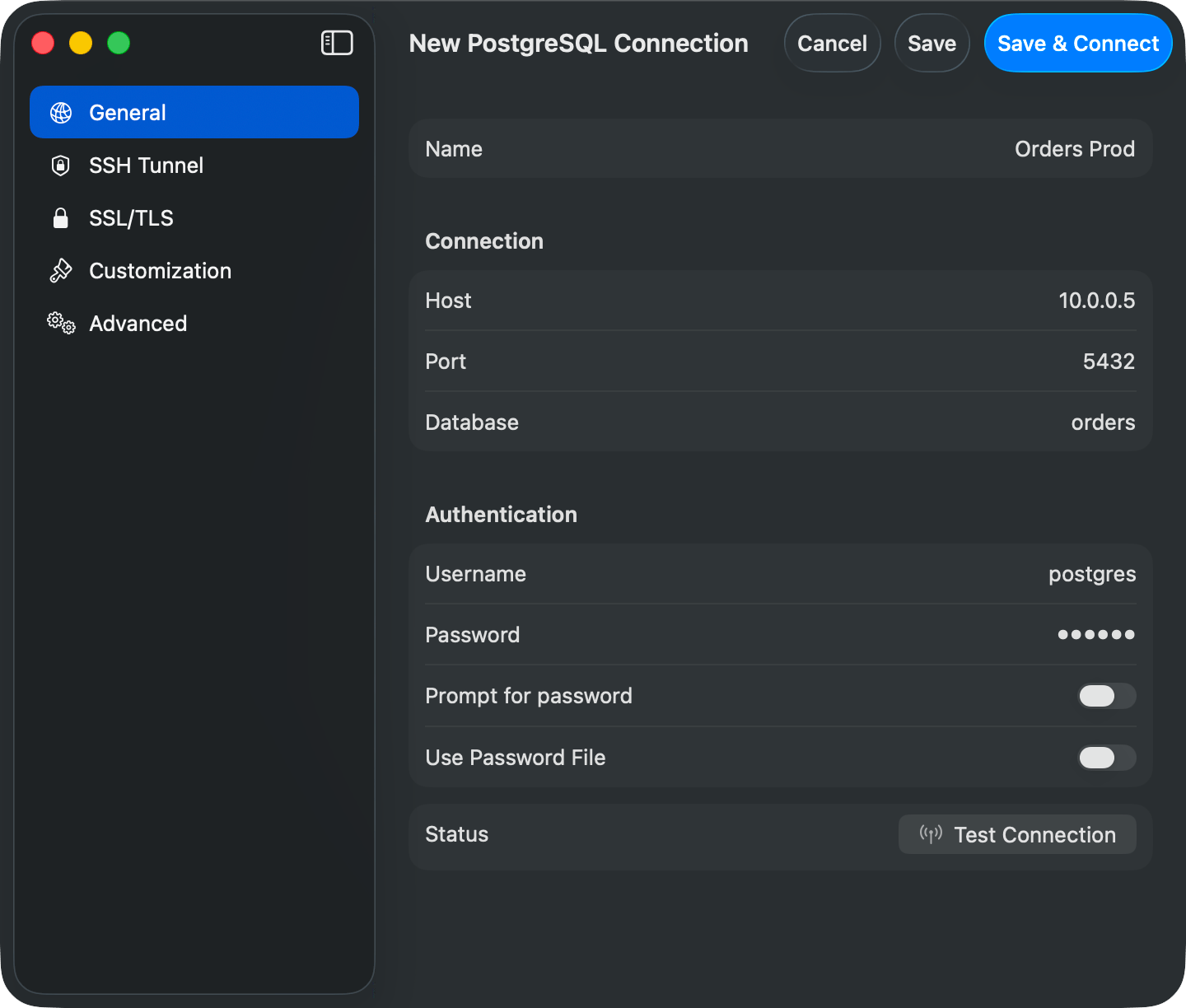The height and width of the screenshot is (1008, 1186).
Task: Open the General settings section
Action: [x=194, y=112]
